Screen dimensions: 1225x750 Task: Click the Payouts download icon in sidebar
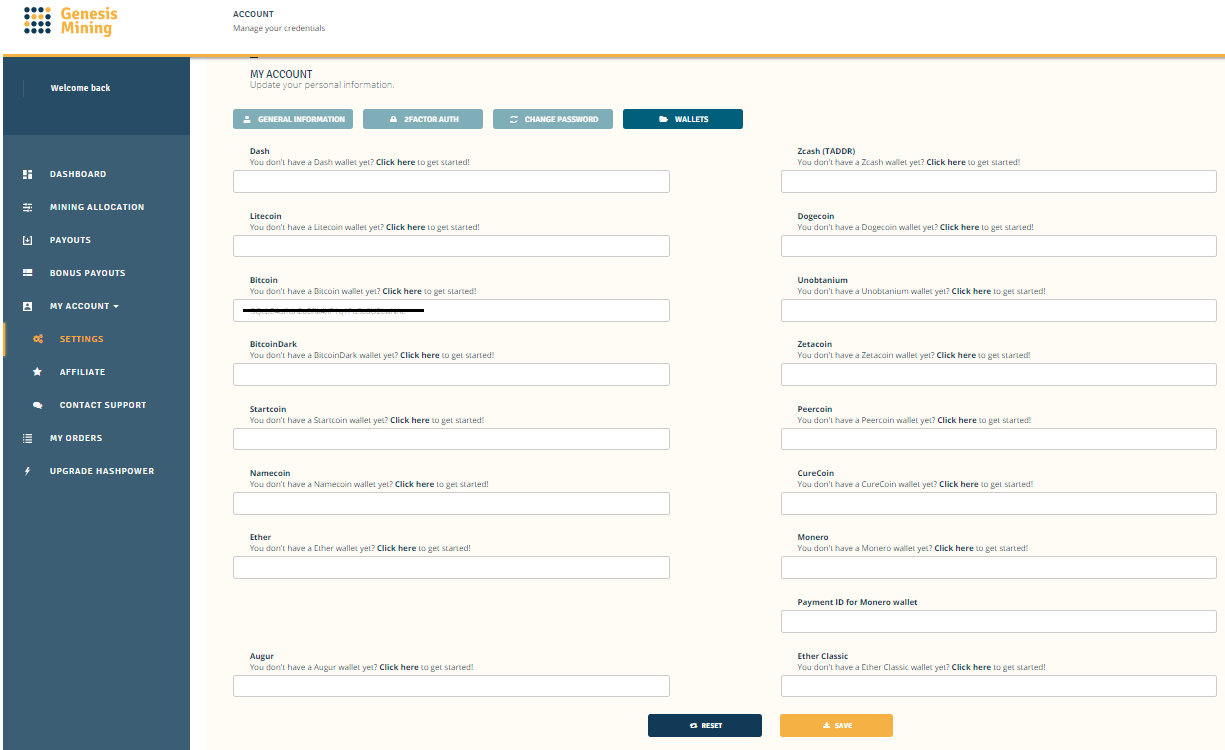28,240
